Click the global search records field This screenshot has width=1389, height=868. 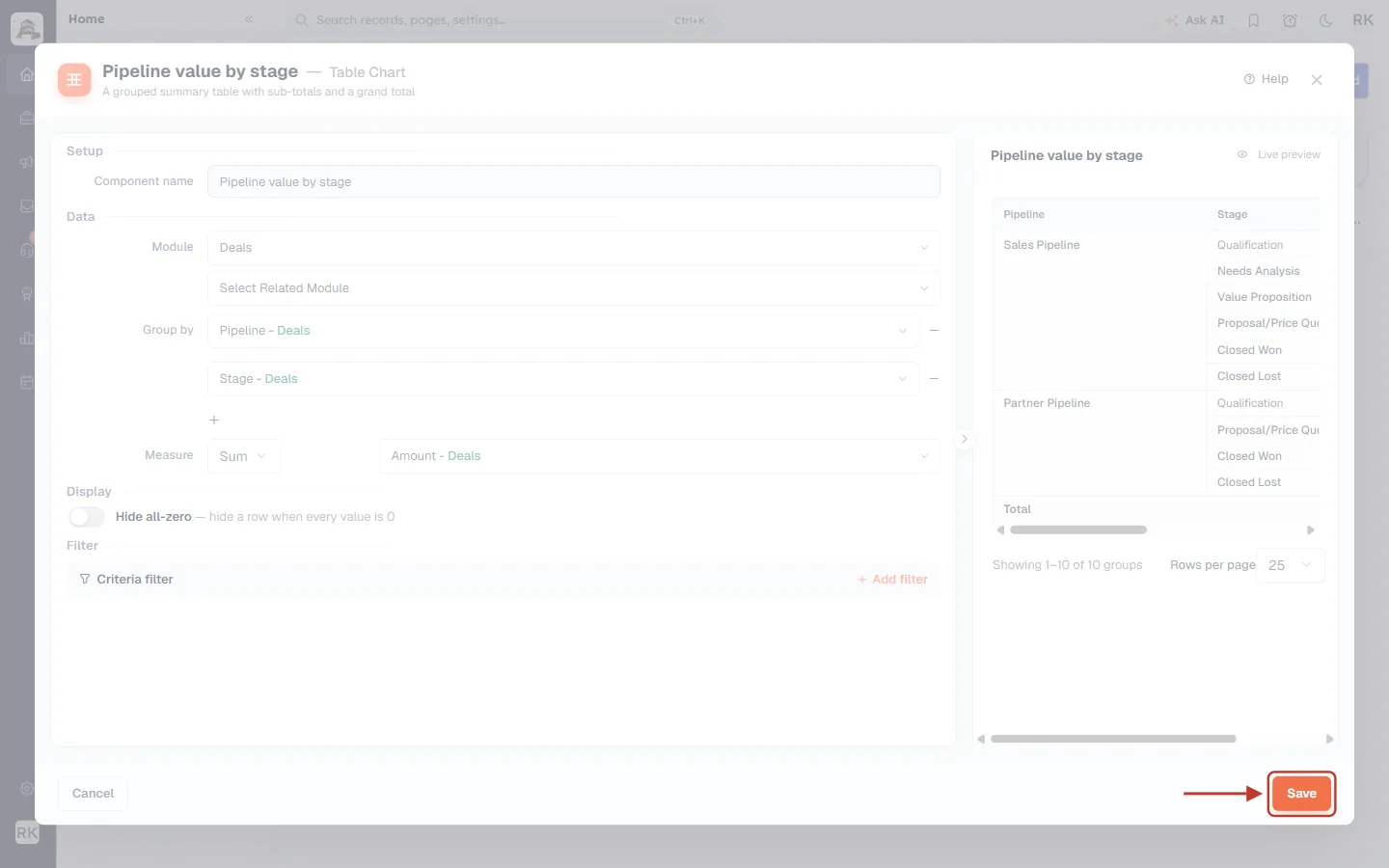click(x=502, y=20)
